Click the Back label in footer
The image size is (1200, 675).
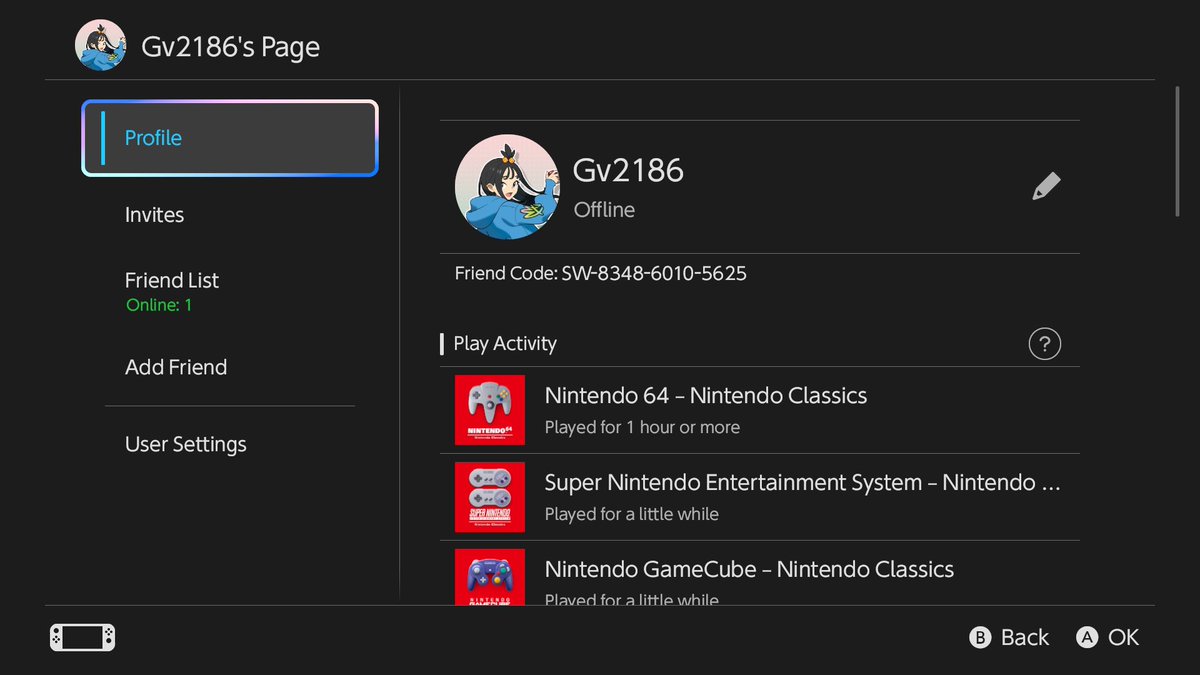point(1025,638)
